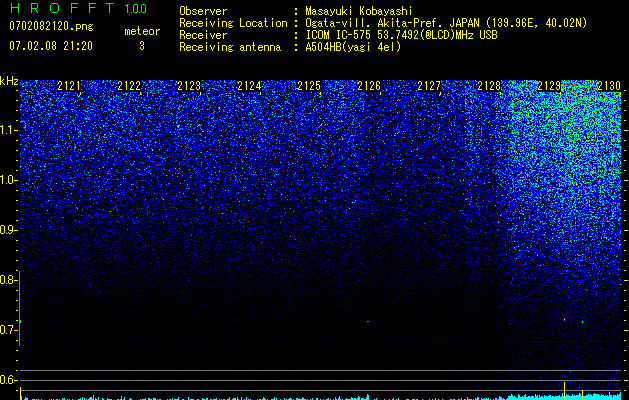Click the 0.6 kHz axis label

tap(8, 380)
